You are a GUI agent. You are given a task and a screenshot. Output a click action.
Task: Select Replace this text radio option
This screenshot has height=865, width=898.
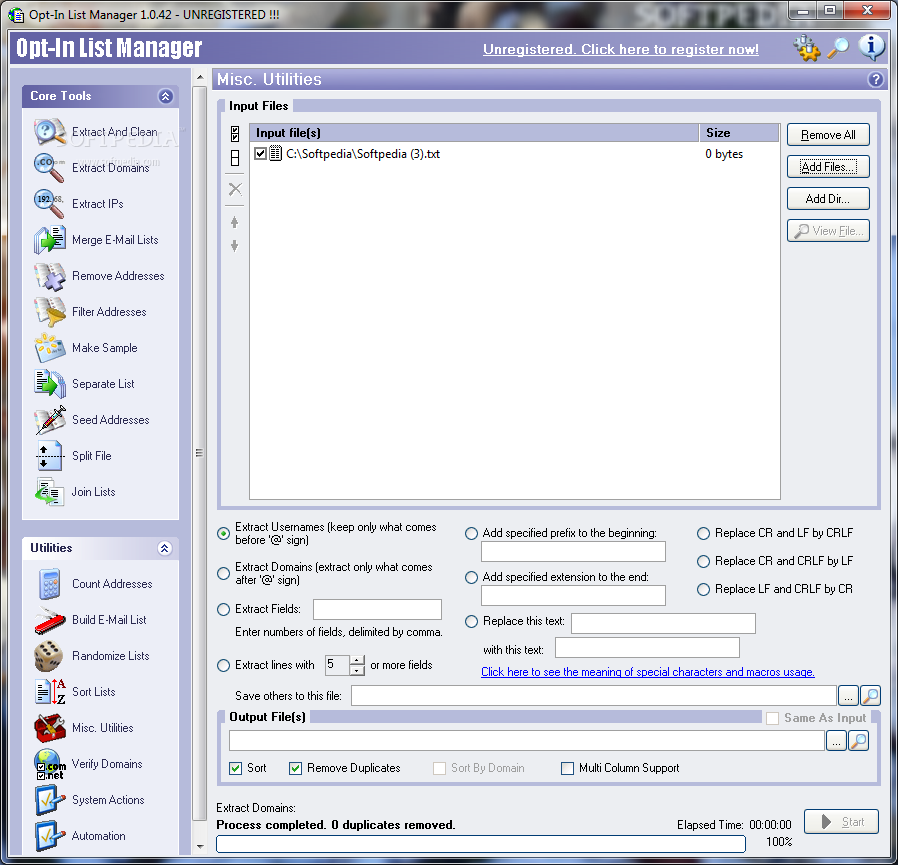click(x=471, y=622)
